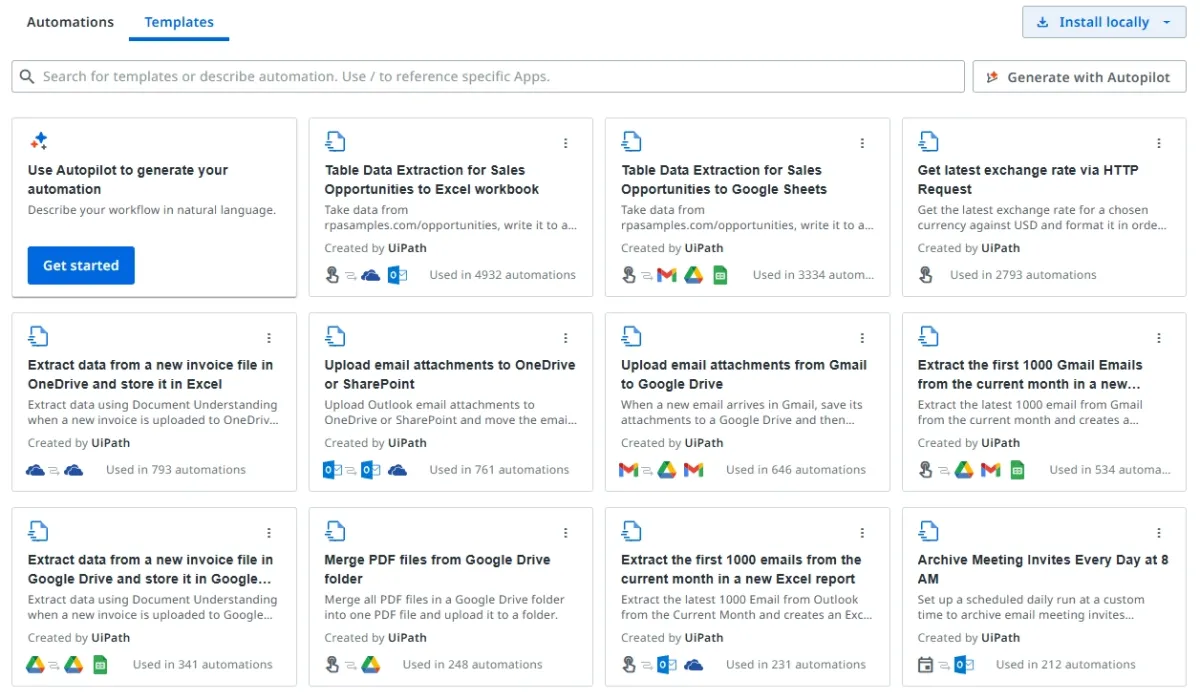The image size is (1200, 700).
Task: Click Google Drive icon in Upload Gmail attachments card
Action: (666, 470)
